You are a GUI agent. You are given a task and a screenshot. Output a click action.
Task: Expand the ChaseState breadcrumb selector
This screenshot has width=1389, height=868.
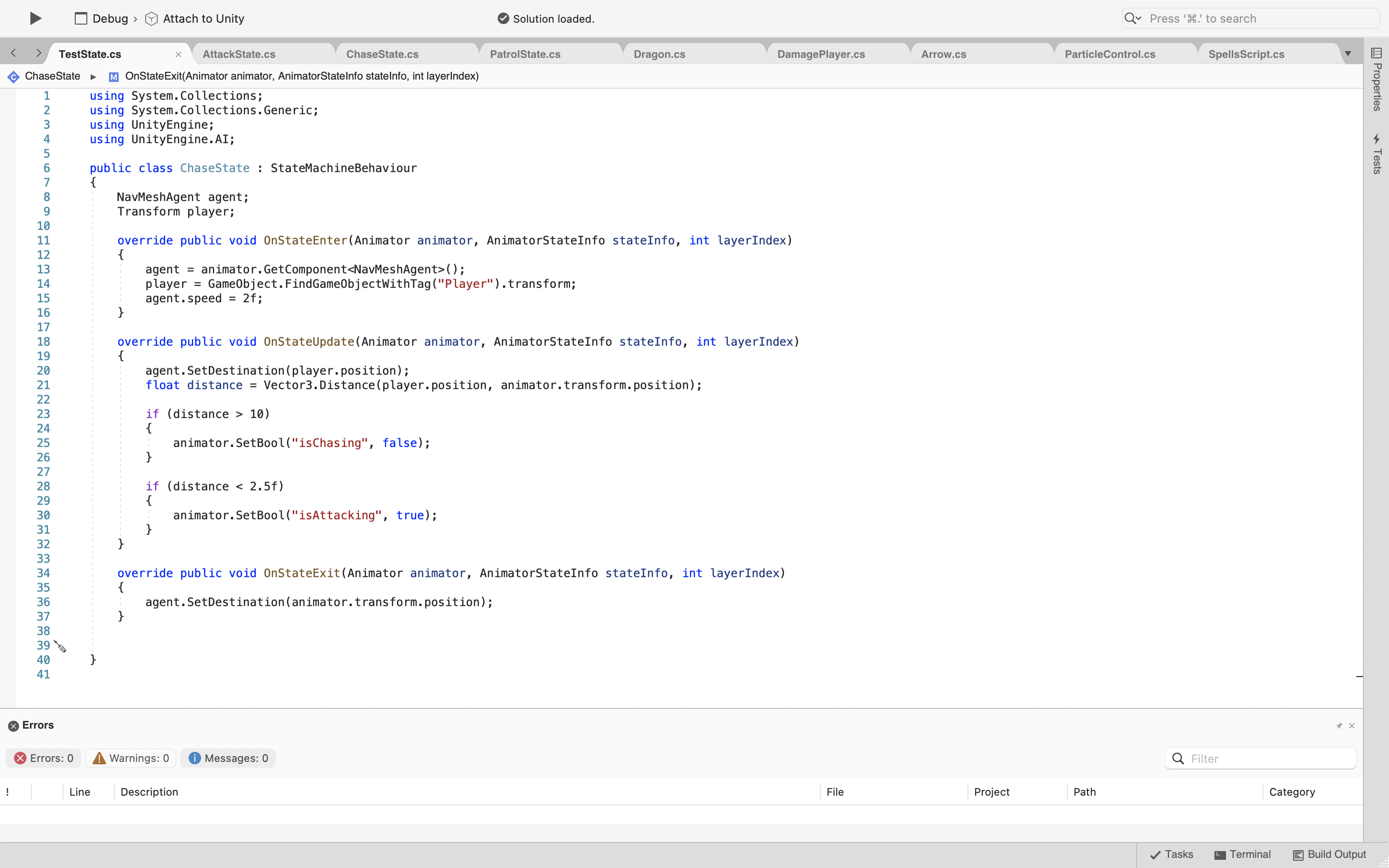click(52, 76)
